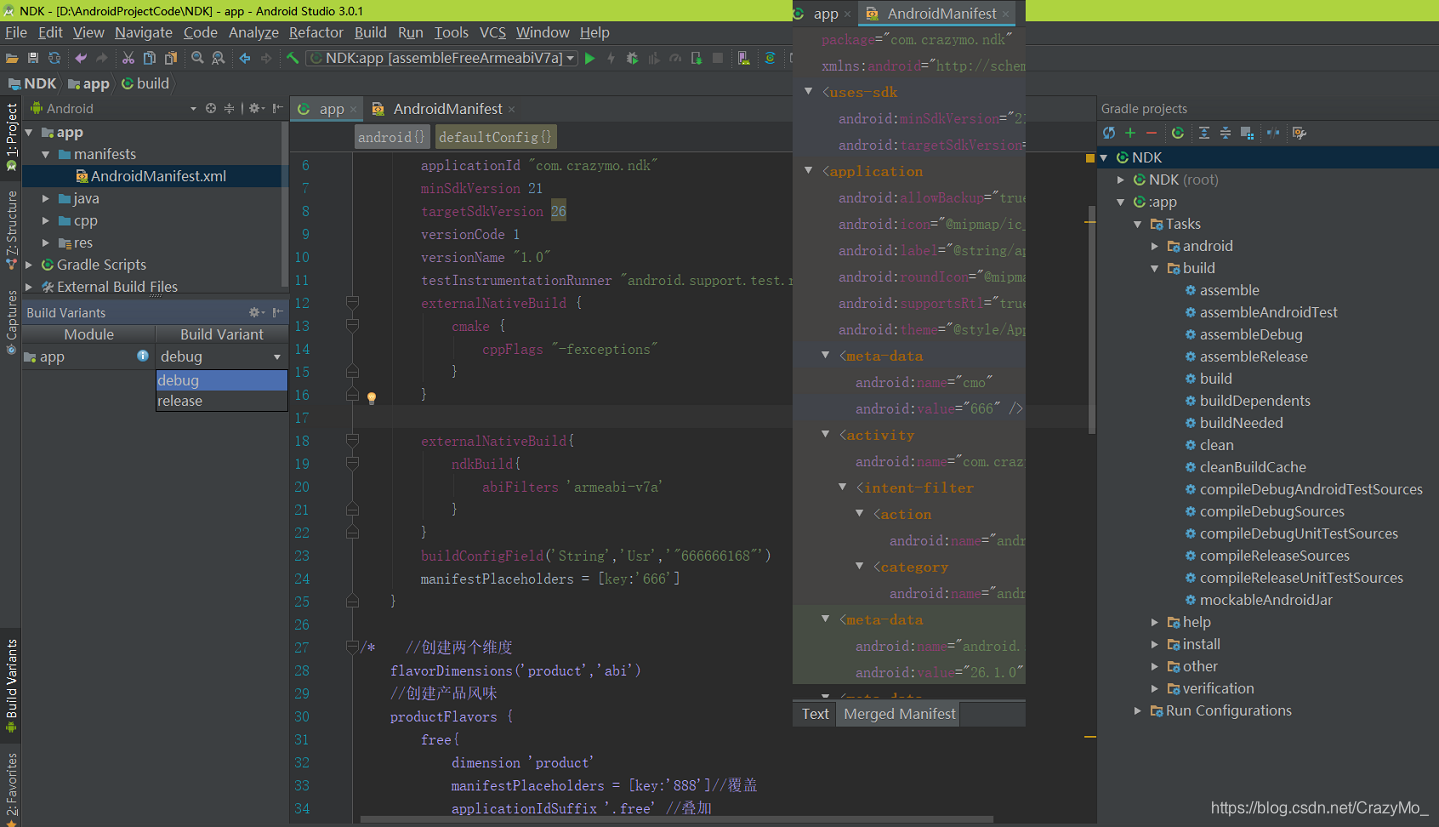Screen dimensions: 1439x827
Task: Collapse the manifests folder
Action: [46, 154]
